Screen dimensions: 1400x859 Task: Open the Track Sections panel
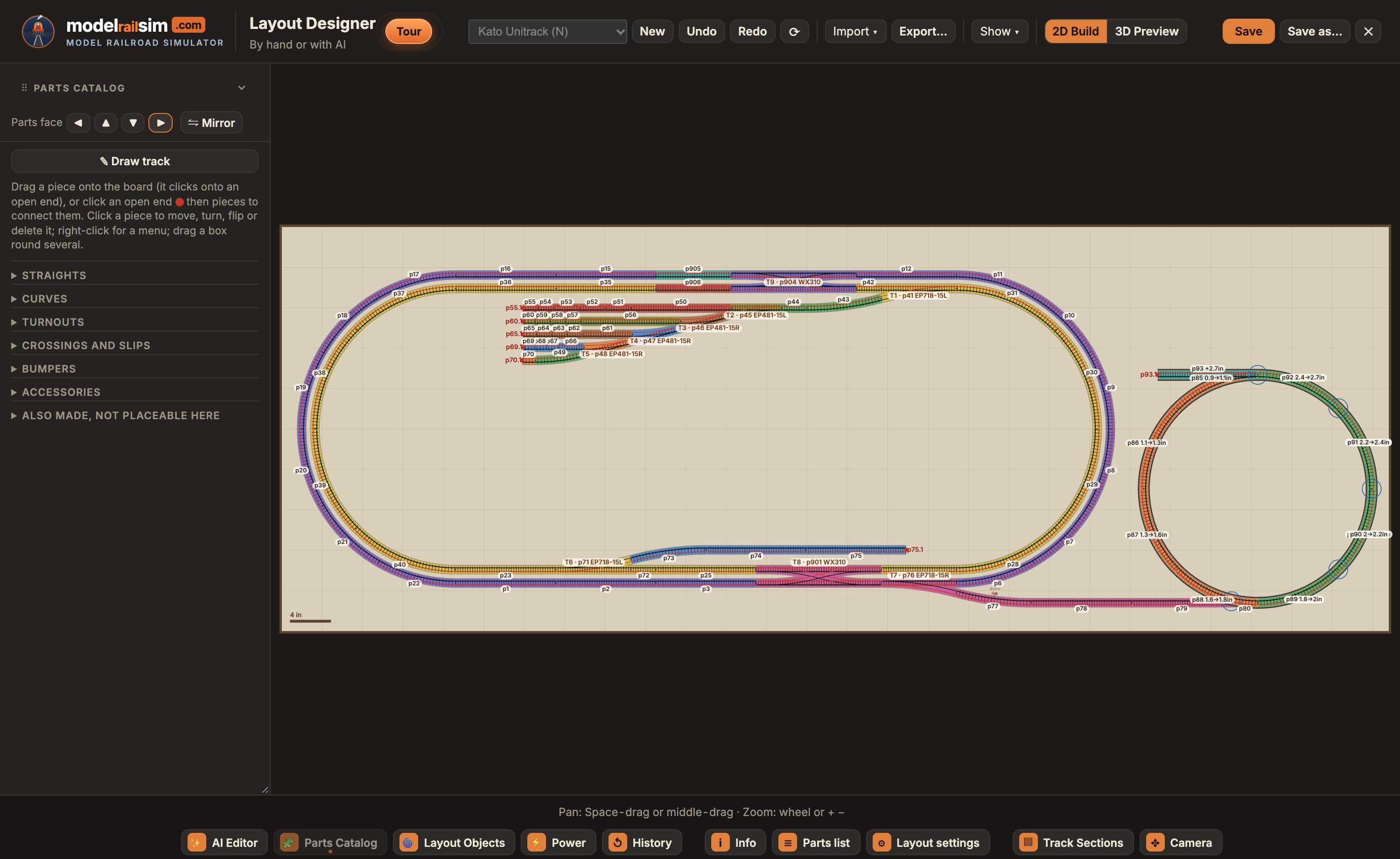(1073, 843)
